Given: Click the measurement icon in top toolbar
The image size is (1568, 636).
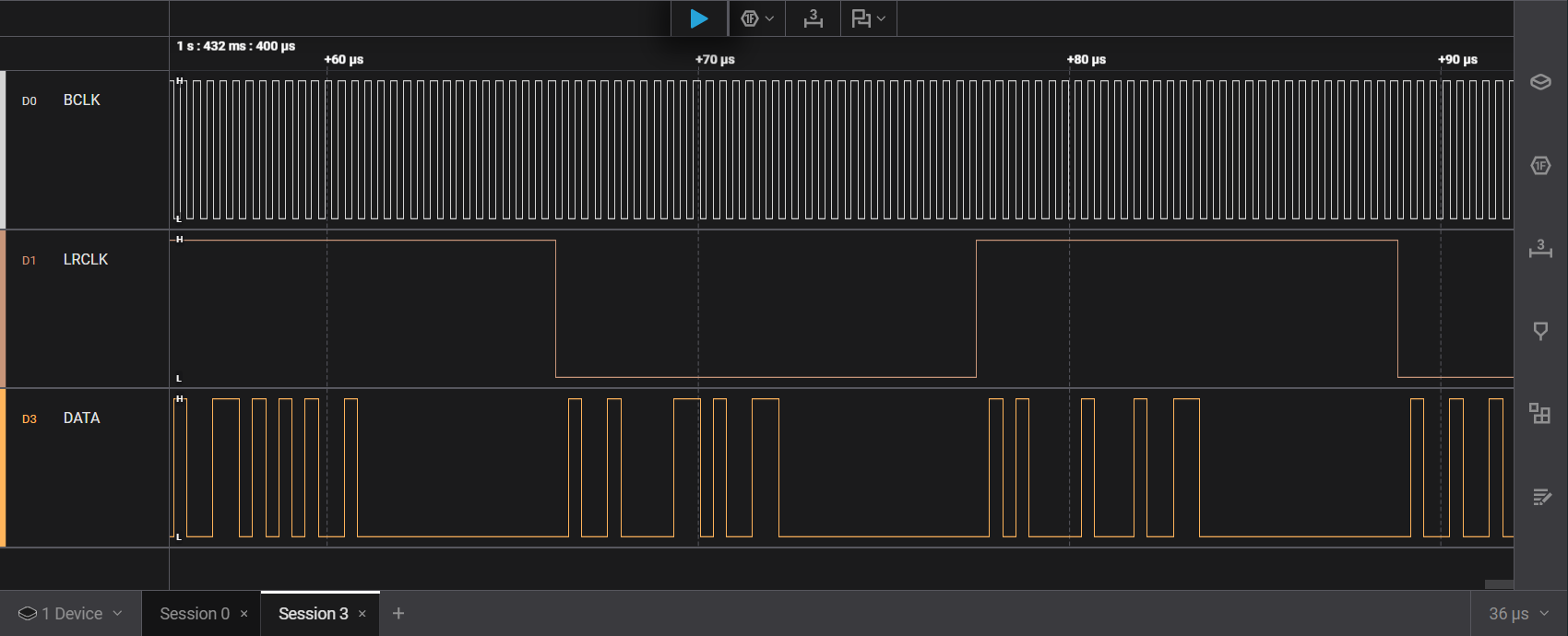Looking at the screenshot, I should (x=813, y=18).
